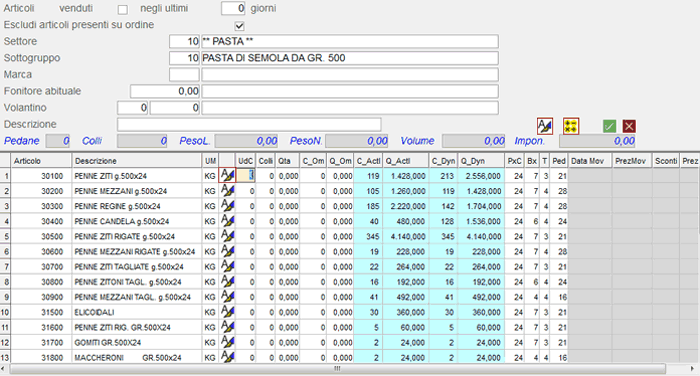This screenshot has height=376, width=700.
Task: Open edit icon for PENNE MEZZANI g.500x24
Action: [x=227, y=191]
